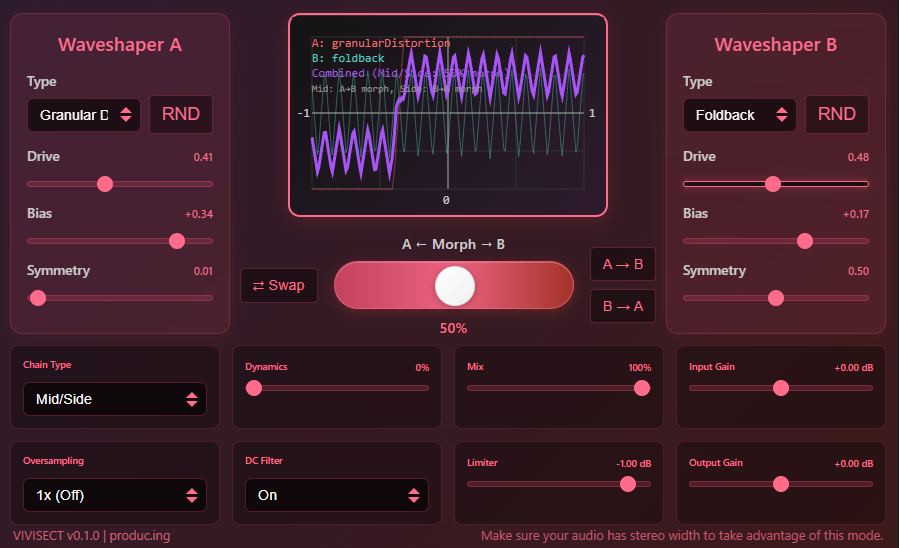This screenshot has height=548, width=899.
Task: Click the B → A copy button
Action: pos(622,306)
